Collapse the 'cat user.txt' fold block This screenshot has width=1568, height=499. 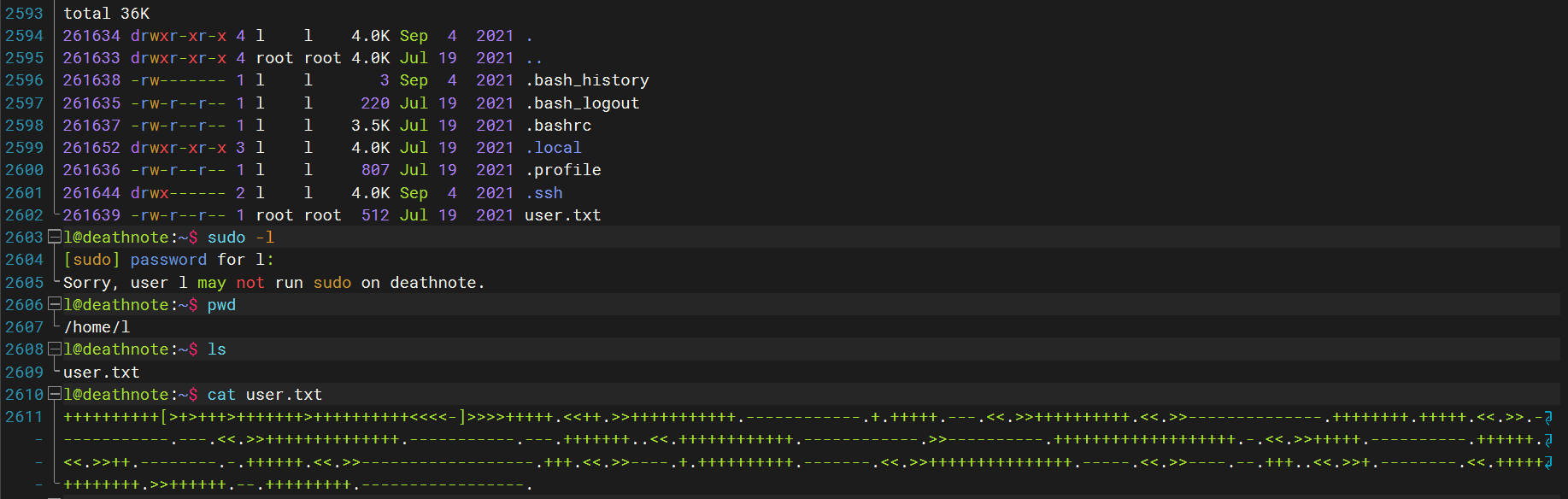55,395
